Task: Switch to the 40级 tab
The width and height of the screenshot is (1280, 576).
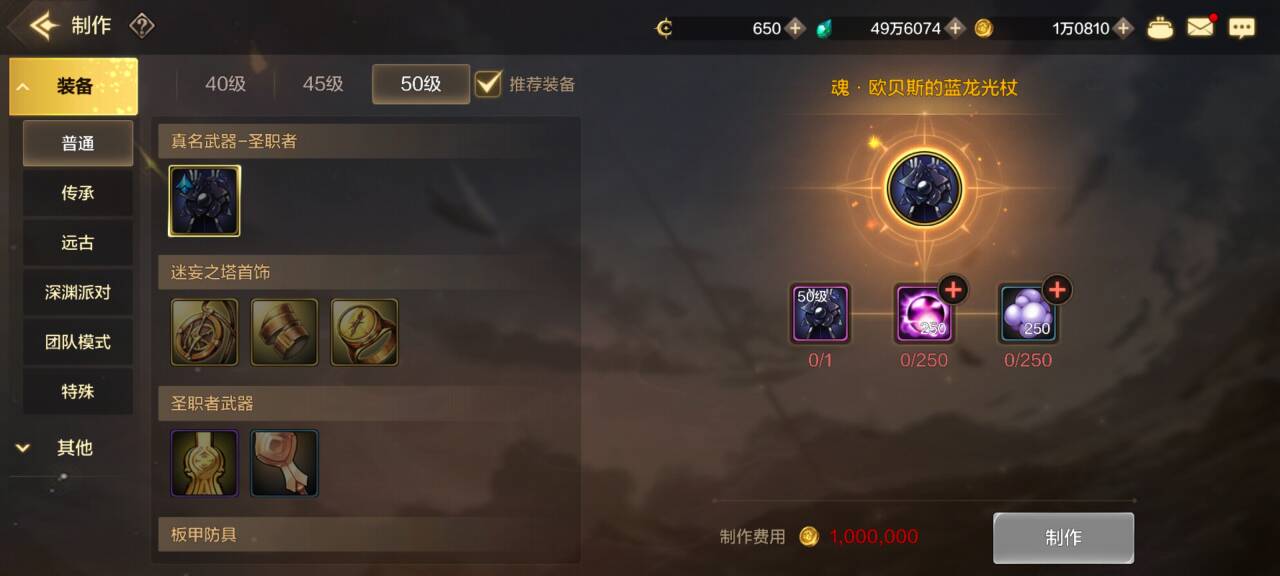Action: [x=226, y=84]
